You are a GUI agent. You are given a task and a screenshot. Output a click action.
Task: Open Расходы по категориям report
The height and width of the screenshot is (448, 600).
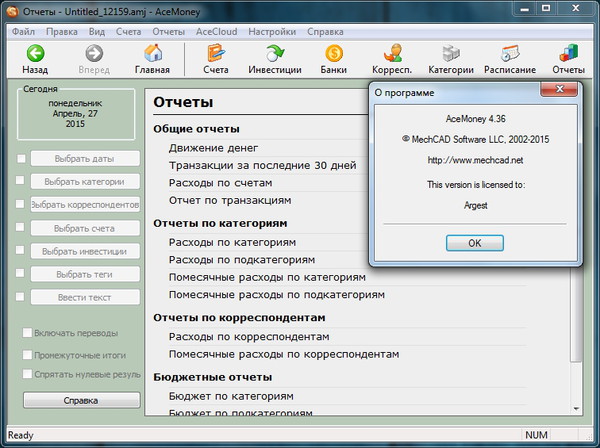(x=233, y=243)
